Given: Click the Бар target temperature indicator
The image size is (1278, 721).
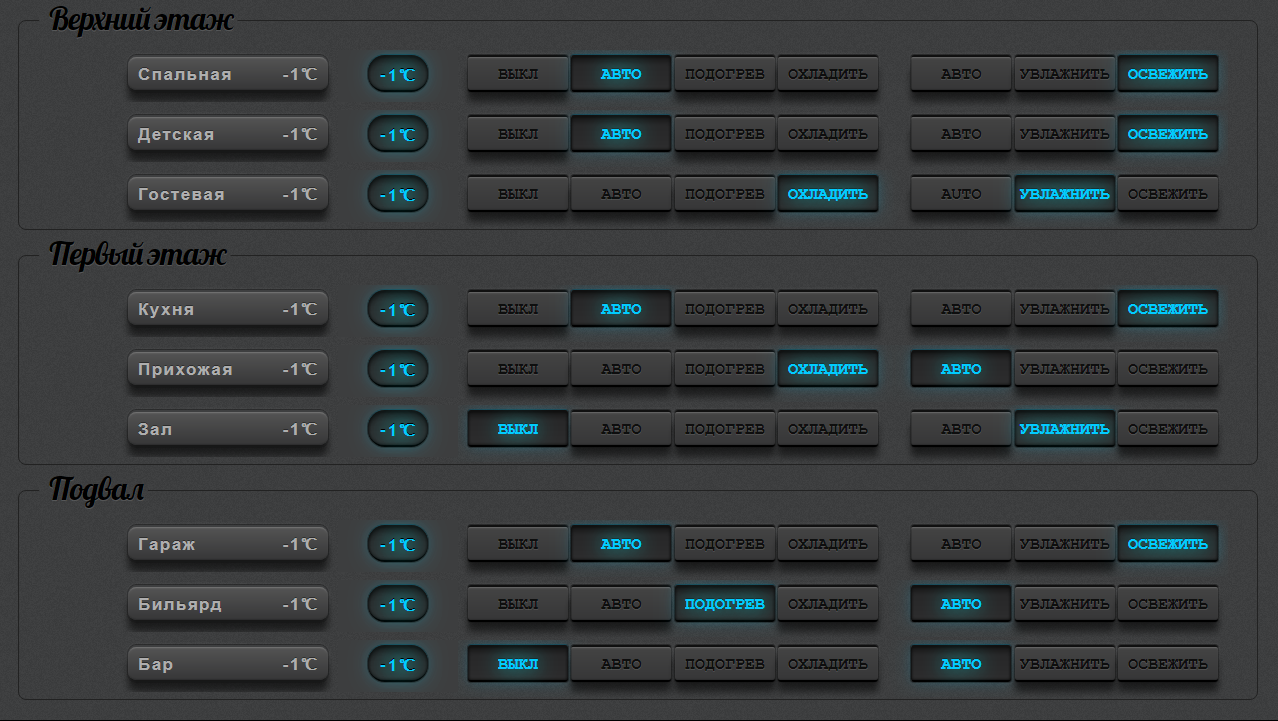Looking at the screenshot, I should point(398,665).
